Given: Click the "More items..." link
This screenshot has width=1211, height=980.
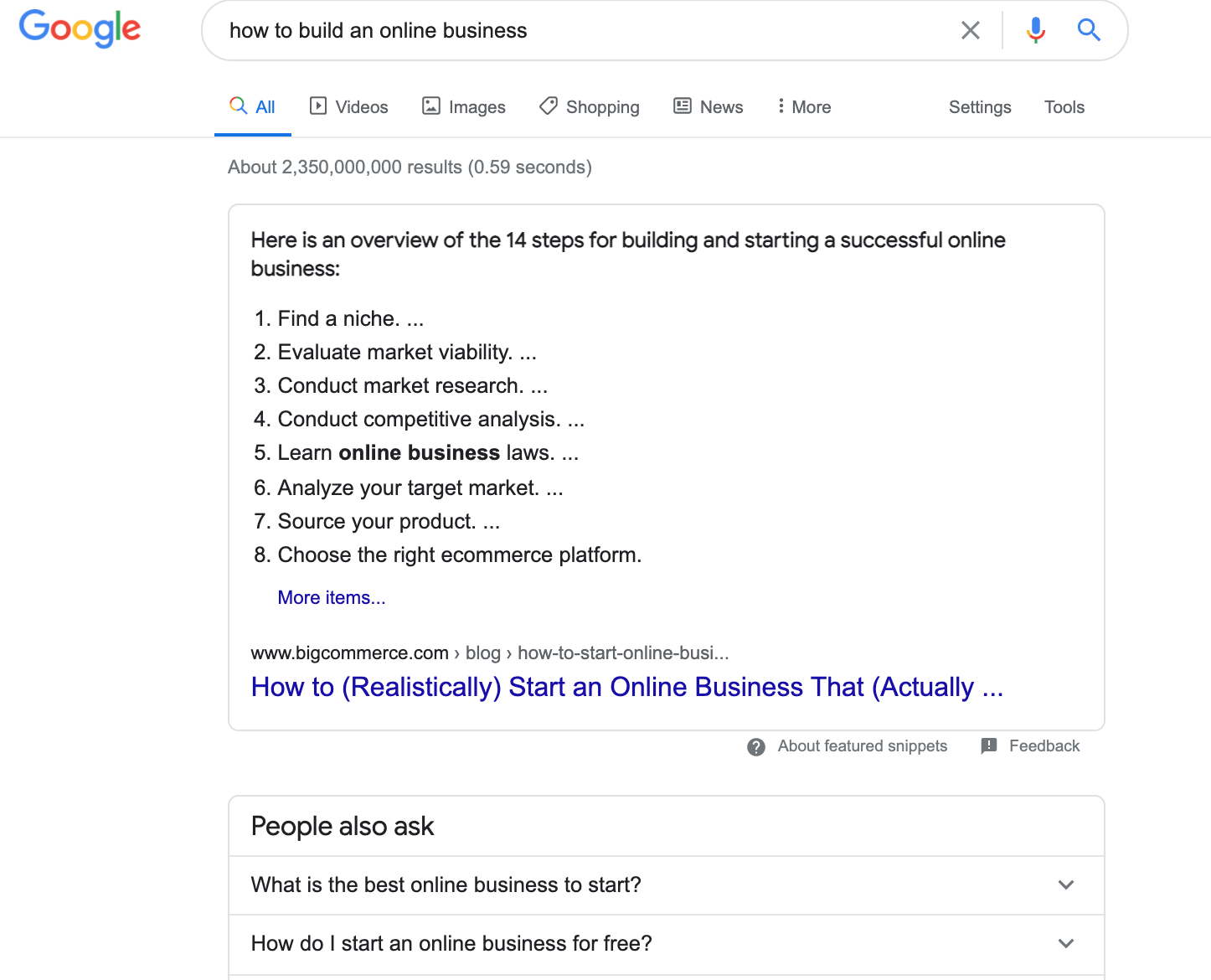Looking at the screenshot, I should [x=332, y=598].
